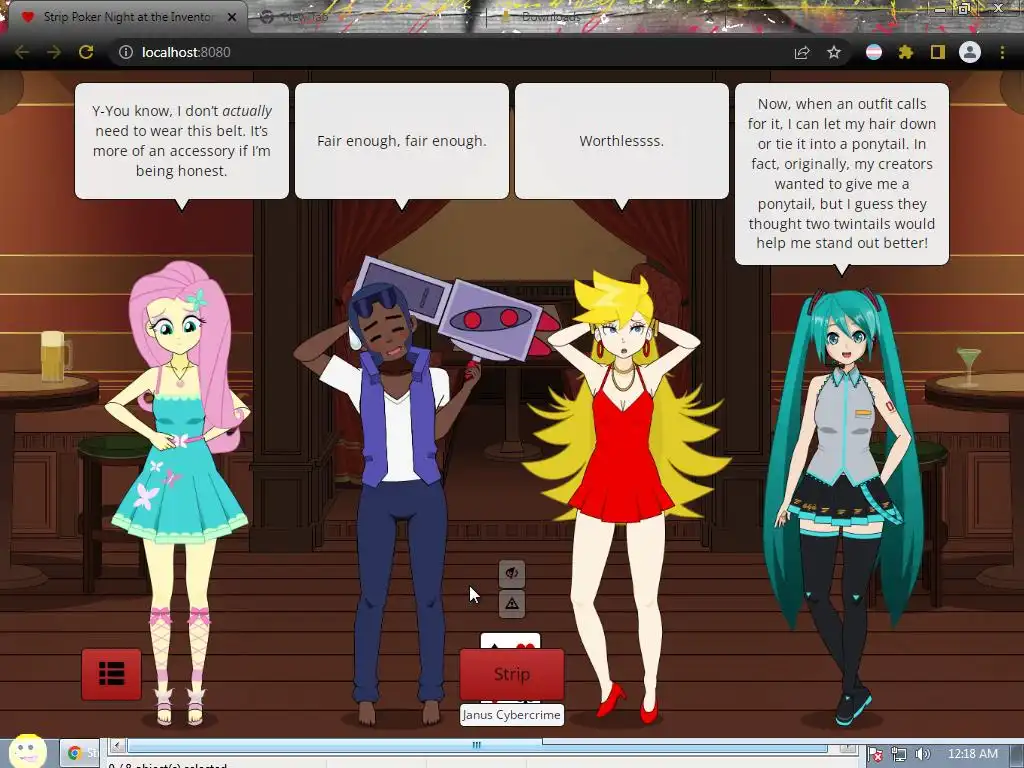Click the Janus Cybercrime name label

tap(511, 715)
